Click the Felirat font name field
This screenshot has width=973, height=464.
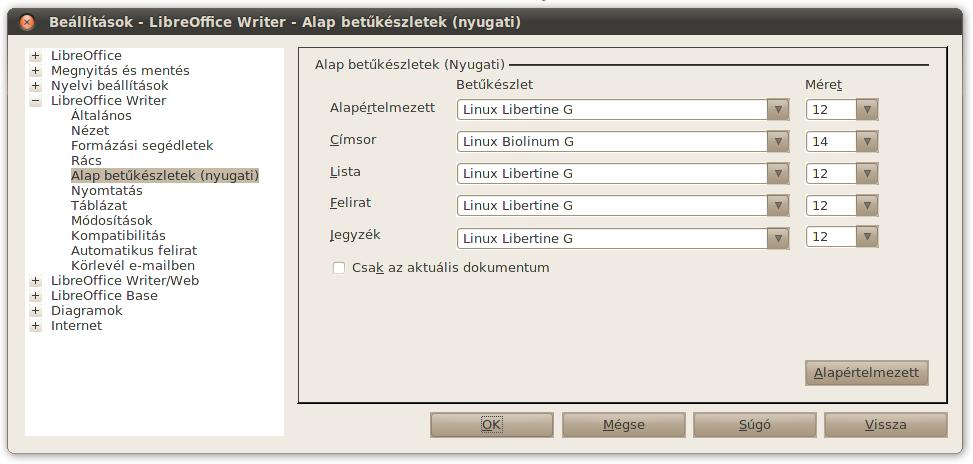(x=612, y=205)
